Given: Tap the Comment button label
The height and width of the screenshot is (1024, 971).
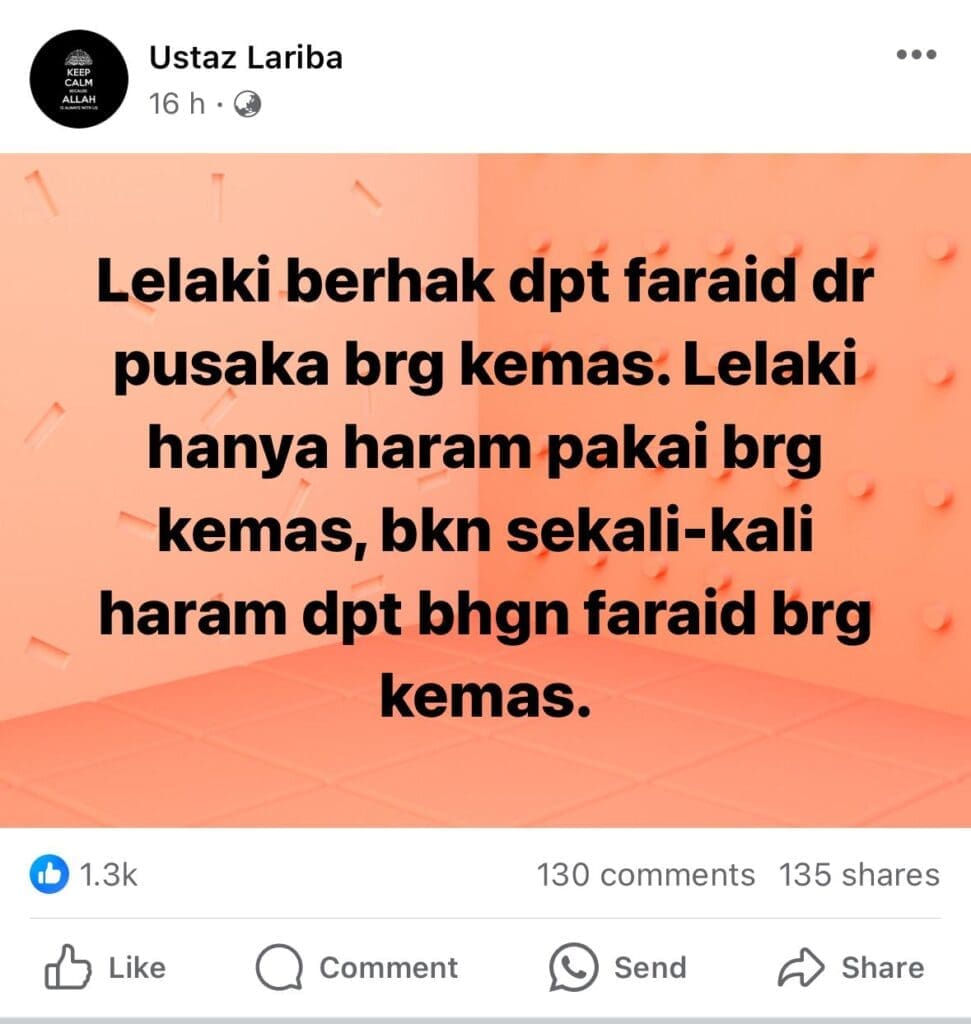Looking at the screenshot, I should click(x=389, y=968).
